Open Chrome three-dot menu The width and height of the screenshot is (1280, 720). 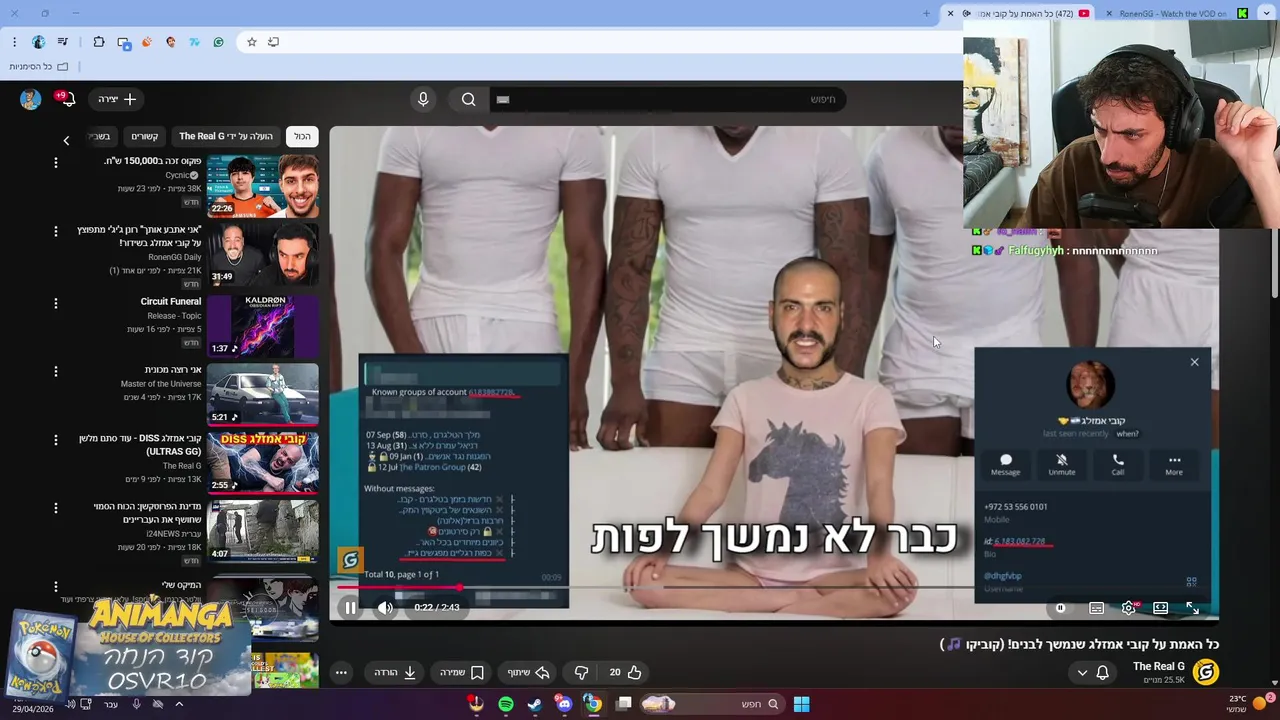[x=14, y=42]
